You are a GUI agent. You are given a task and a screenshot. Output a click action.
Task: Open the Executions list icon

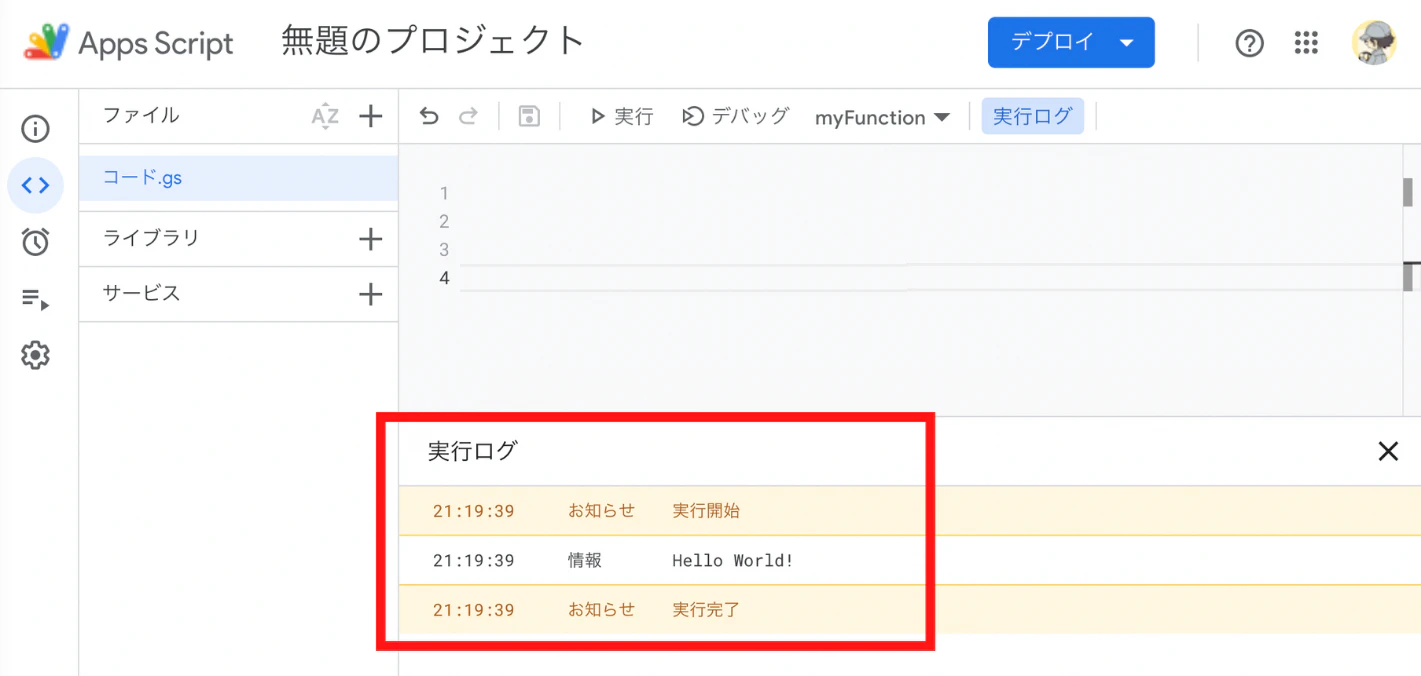click(x=35, y=298)
